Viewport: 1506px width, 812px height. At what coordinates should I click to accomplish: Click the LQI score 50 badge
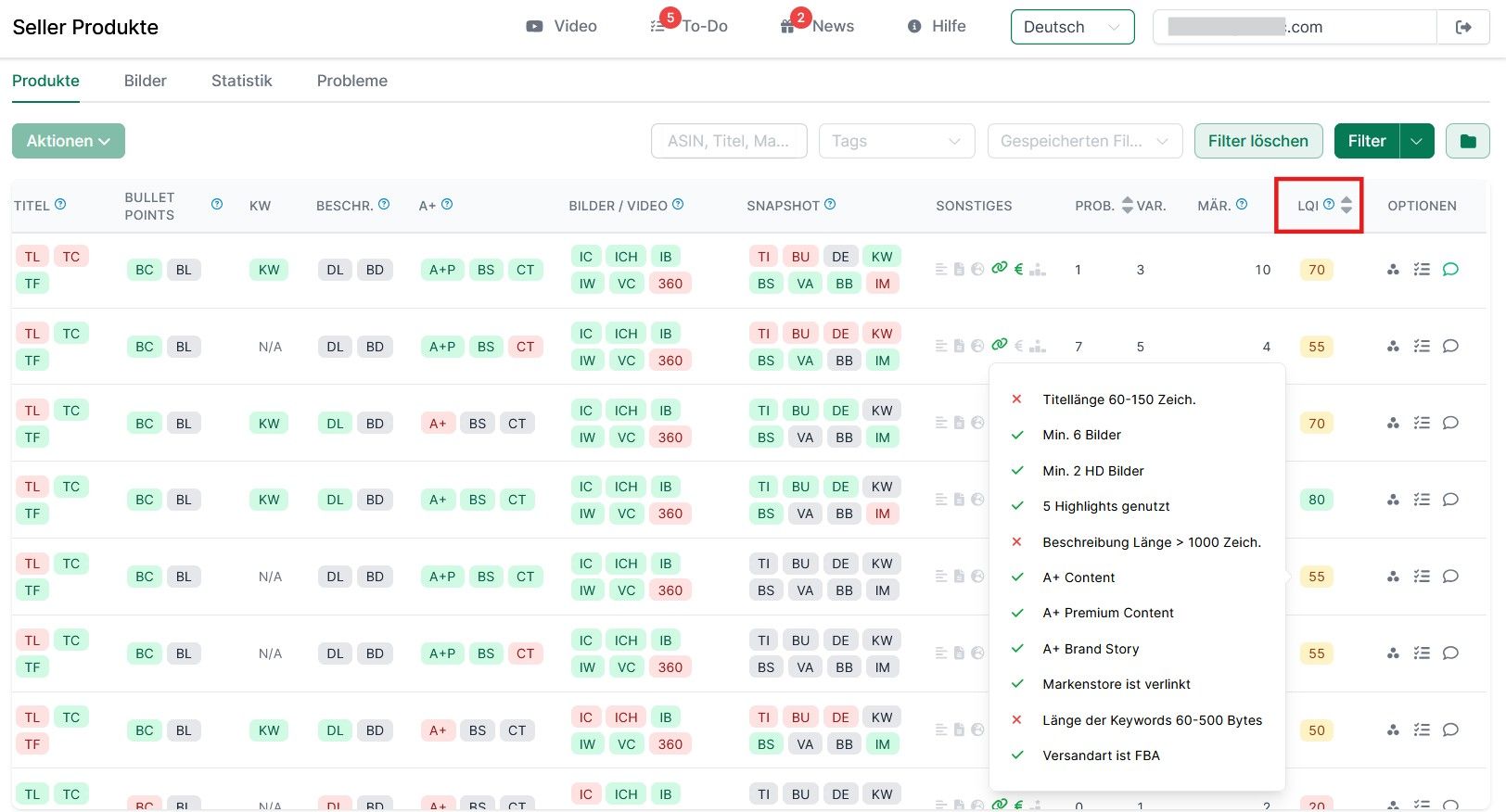pyautogui.click(x=1317, y=730)
